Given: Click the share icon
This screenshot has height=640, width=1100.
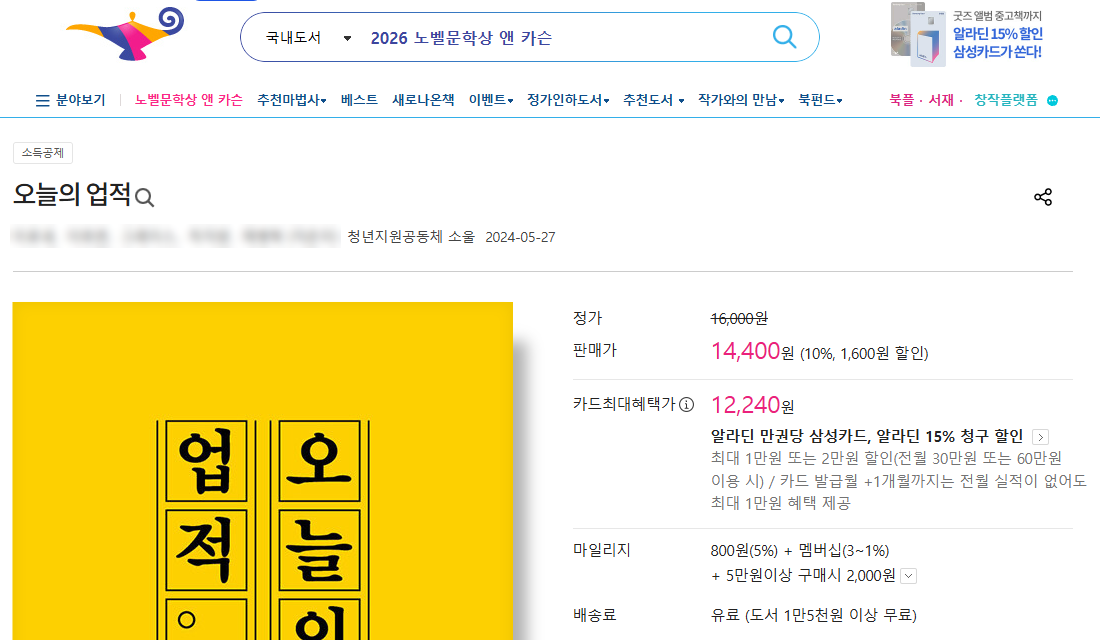Looking at the screenshot, I should (1043, 197).
